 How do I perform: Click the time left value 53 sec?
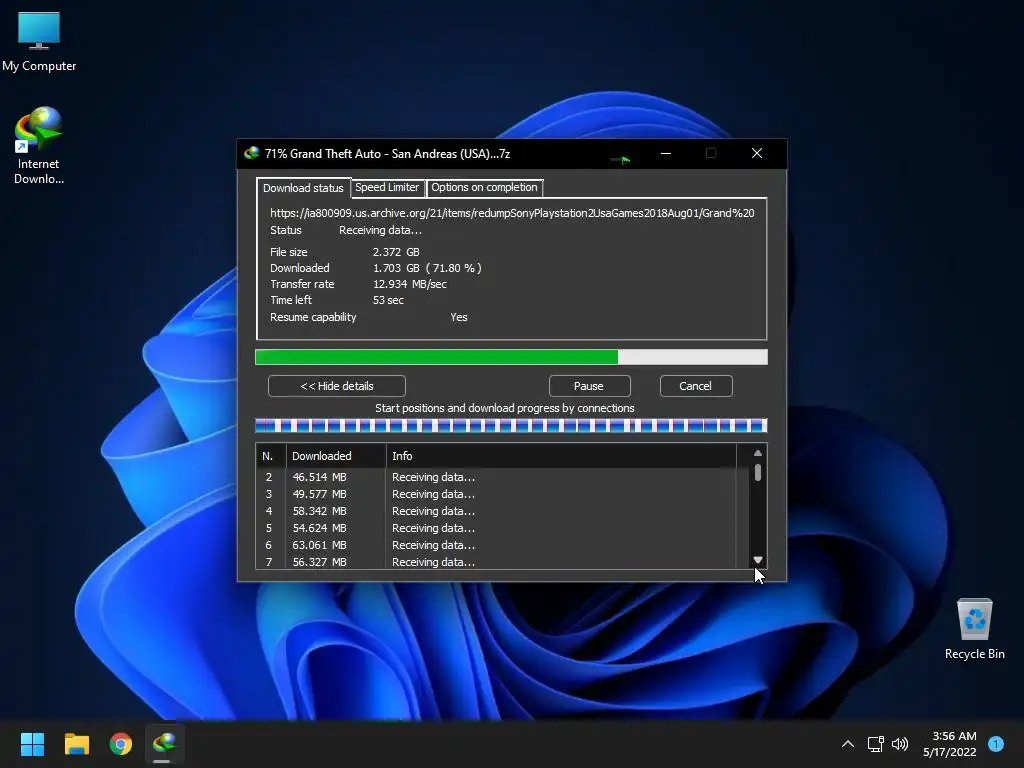(x=388, y=300)
